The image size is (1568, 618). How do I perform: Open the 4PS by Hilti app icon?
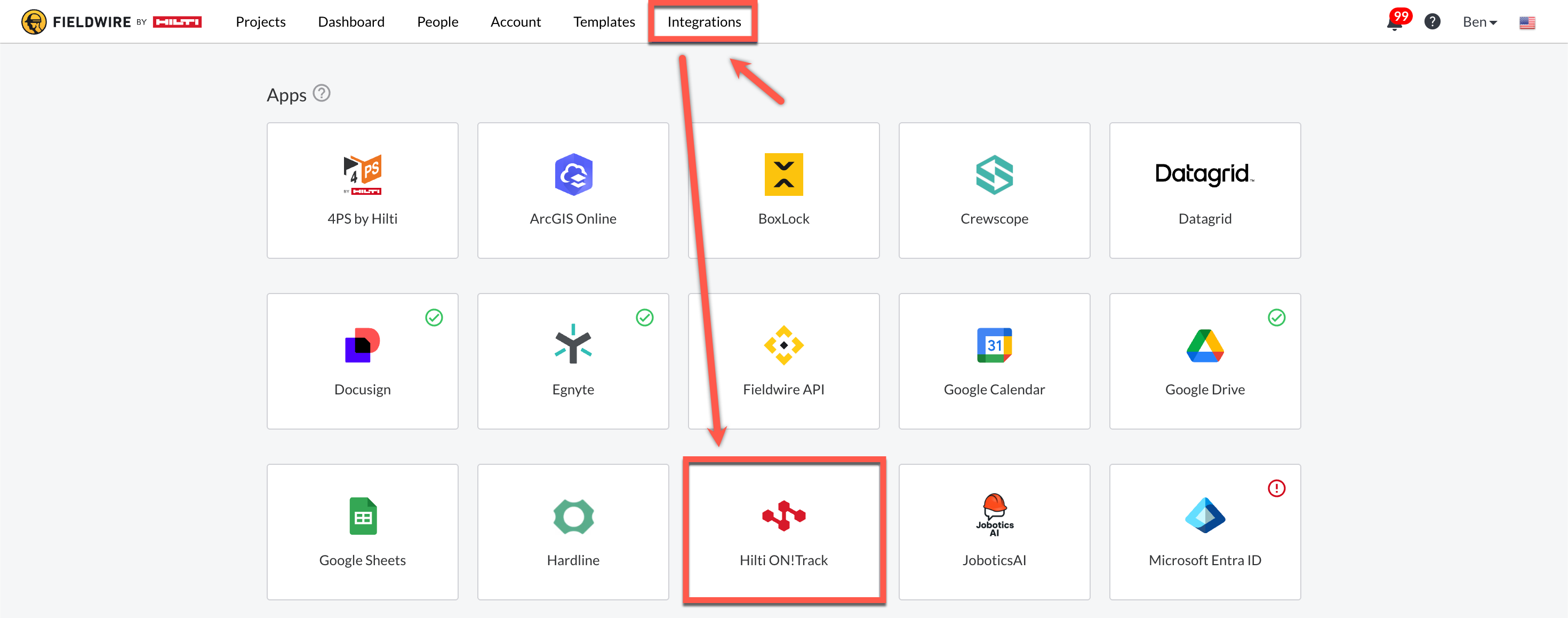[362, 175]
